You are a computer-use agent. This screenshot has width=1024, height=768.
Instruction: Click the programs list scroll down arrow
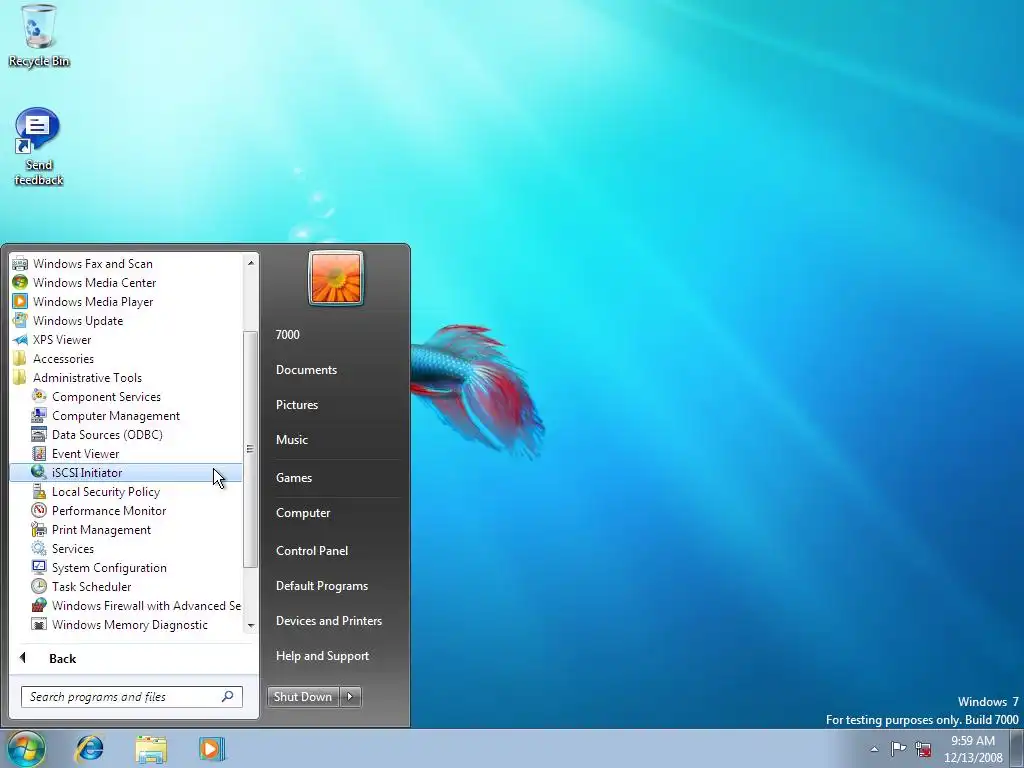click(x=250, y=626)
